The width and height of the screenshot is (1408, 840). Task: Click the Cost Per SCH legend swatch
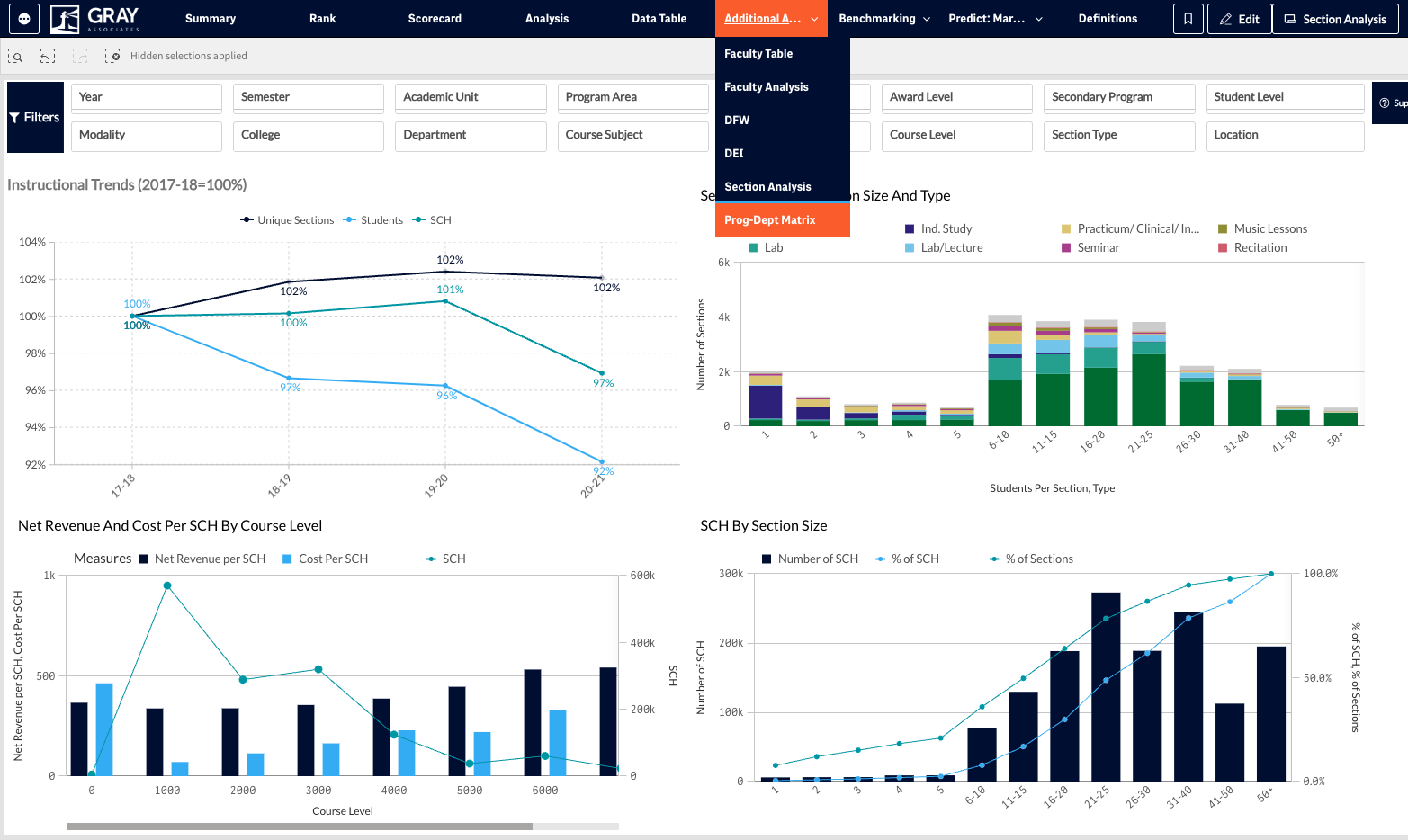click(287, 559)
